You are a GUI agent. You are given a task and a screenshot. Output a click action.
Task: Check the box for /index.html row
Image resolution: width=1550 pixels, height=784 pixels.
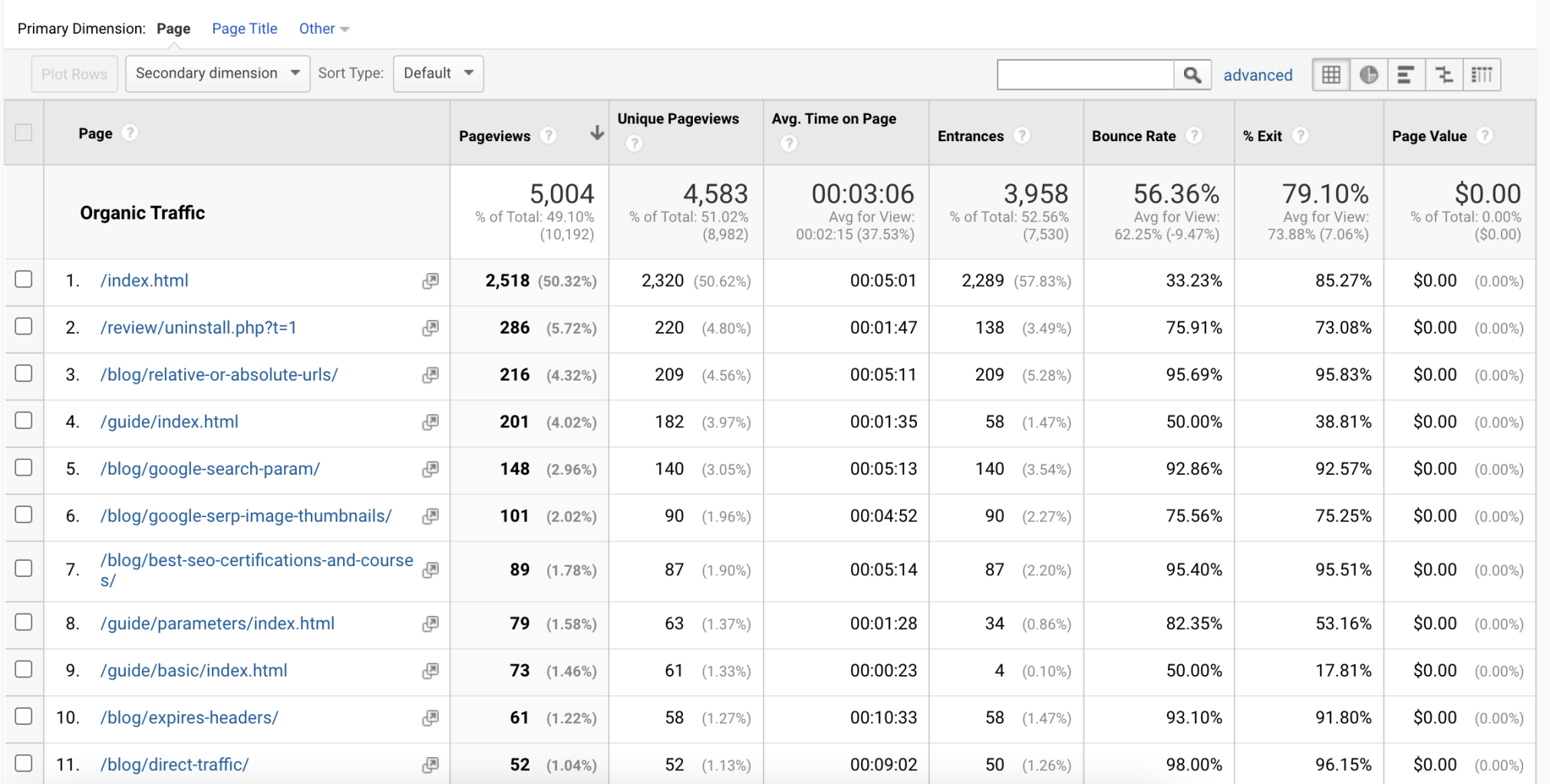point(24,279)
